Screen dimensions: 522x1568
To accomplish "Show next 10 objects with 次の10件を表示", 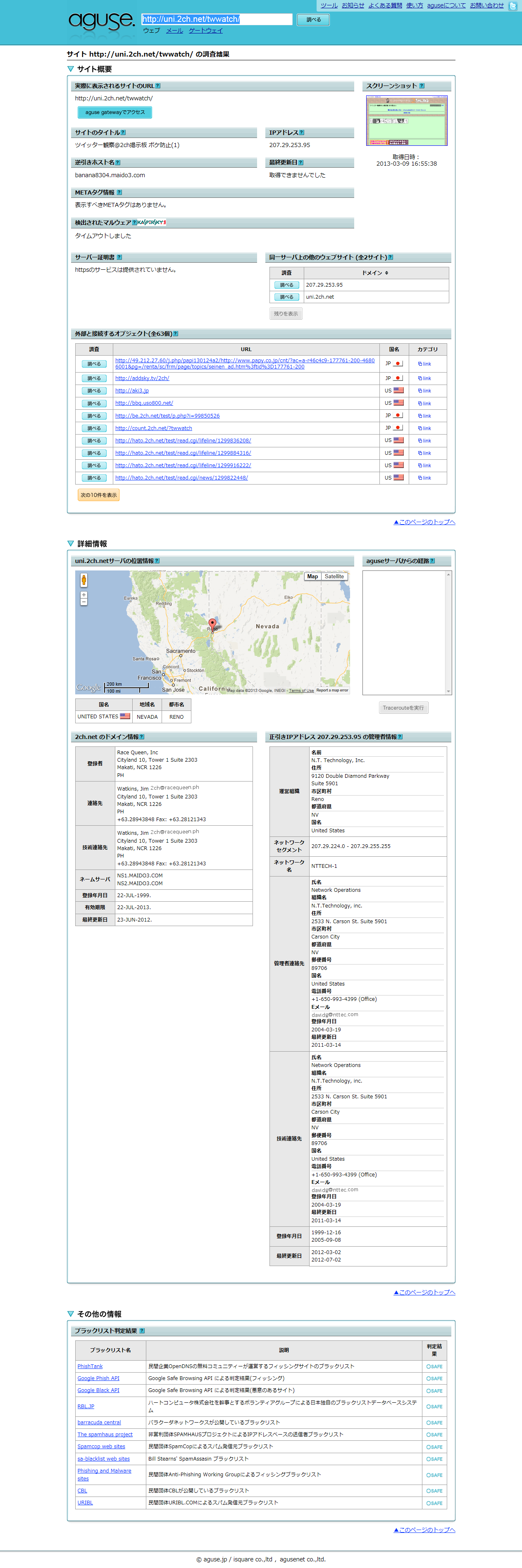I will (98, 495).
